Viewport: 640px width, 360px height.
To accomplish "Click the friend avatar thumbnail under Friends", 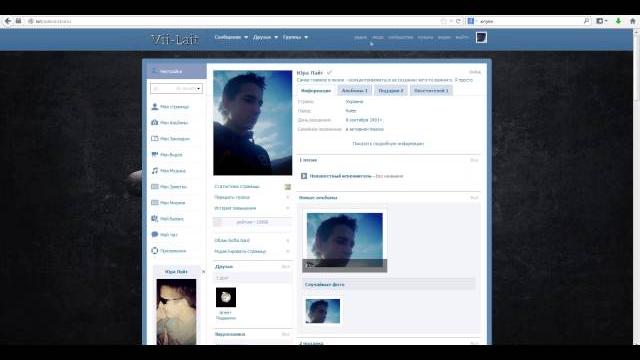I will [226, 297].
